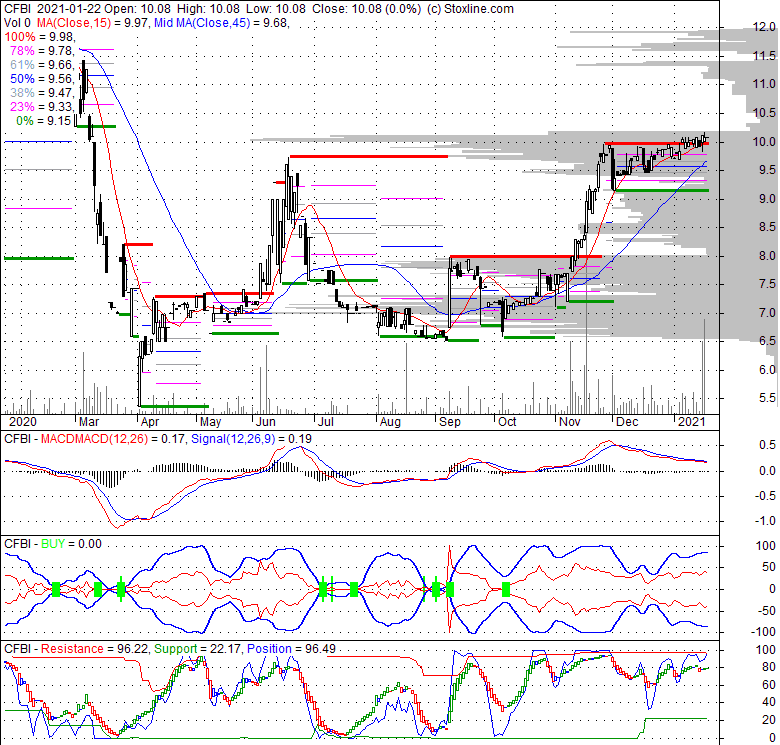
Task: Select the 0% = 9.15 Fibonacci level
Action: point(44,120)
